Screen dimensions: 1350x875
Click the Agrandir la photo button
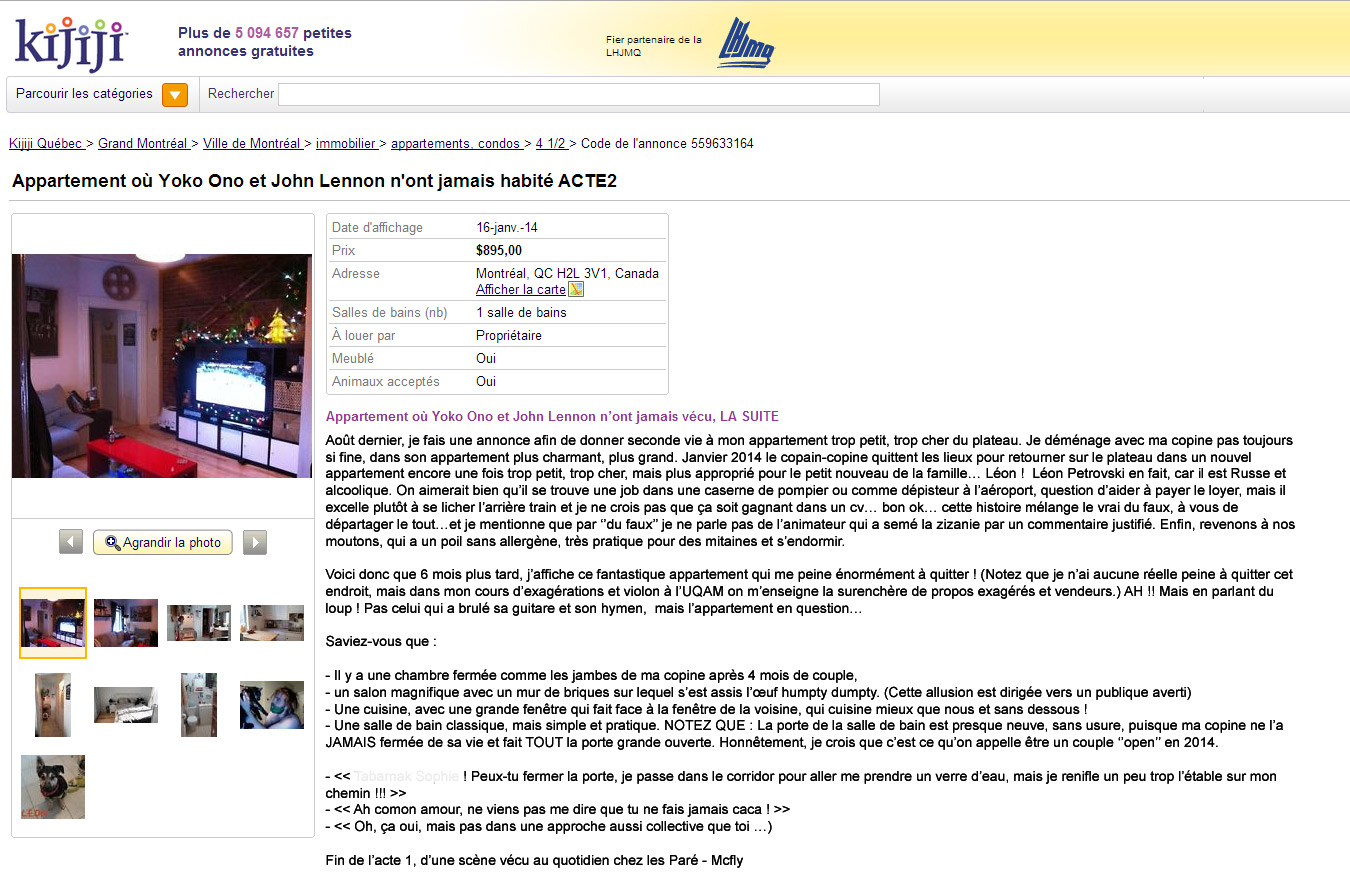[x=163, y=542]
